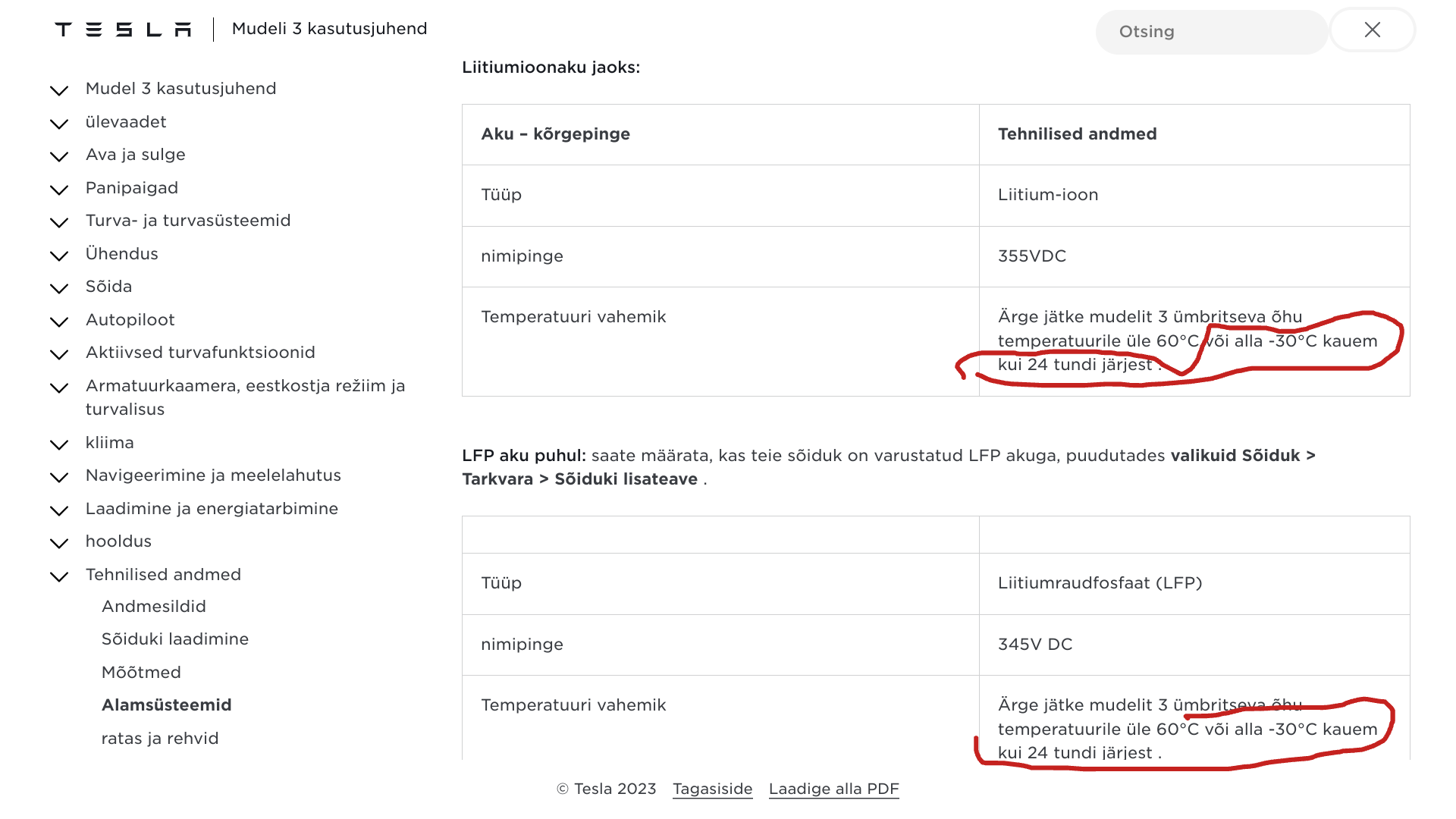The height and width of the screenshot is (819, 1456).
Task: Click the Tesla logo
Action: click(123, 30)
